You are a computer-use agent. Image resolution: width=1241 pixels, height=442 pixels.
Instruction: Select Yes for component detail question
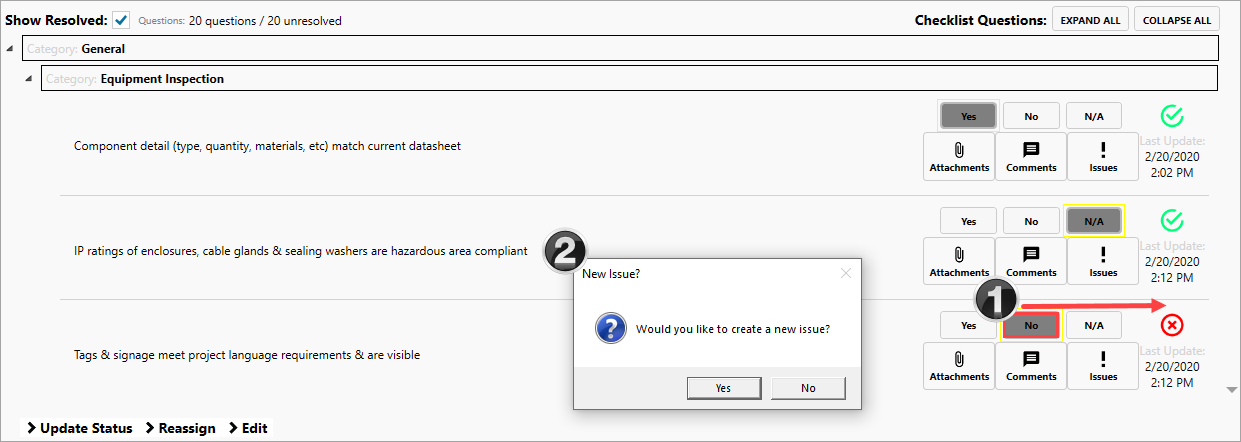tap(968, 116)
